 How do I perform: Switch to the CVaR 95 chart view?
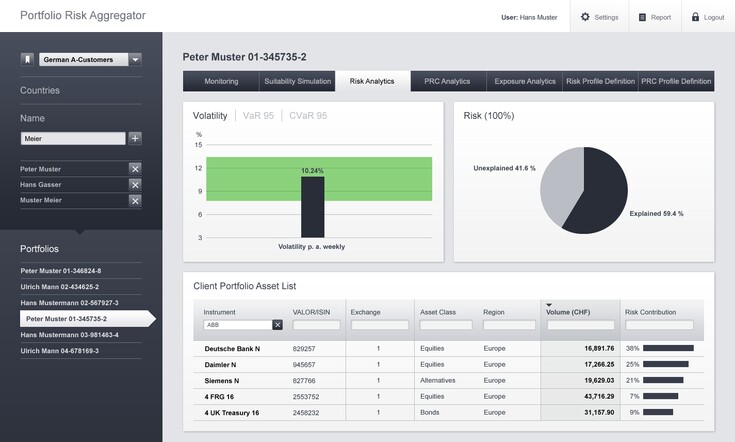pyautogui.click(x=308, y=116)
